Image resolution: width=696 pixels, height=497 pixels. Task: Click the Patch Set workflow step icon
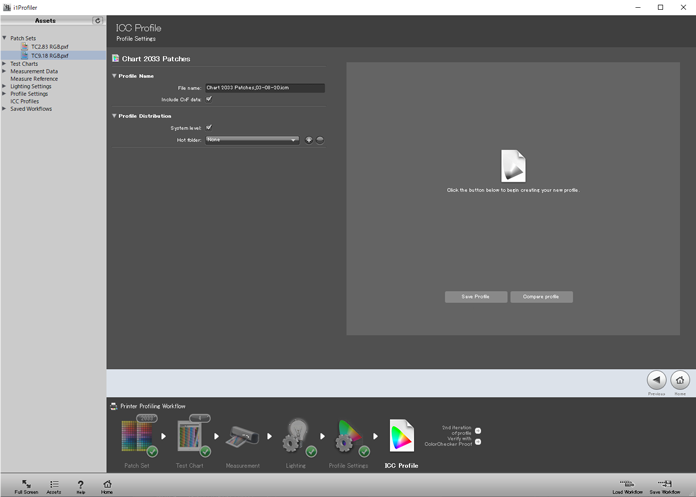coord(137,437)
